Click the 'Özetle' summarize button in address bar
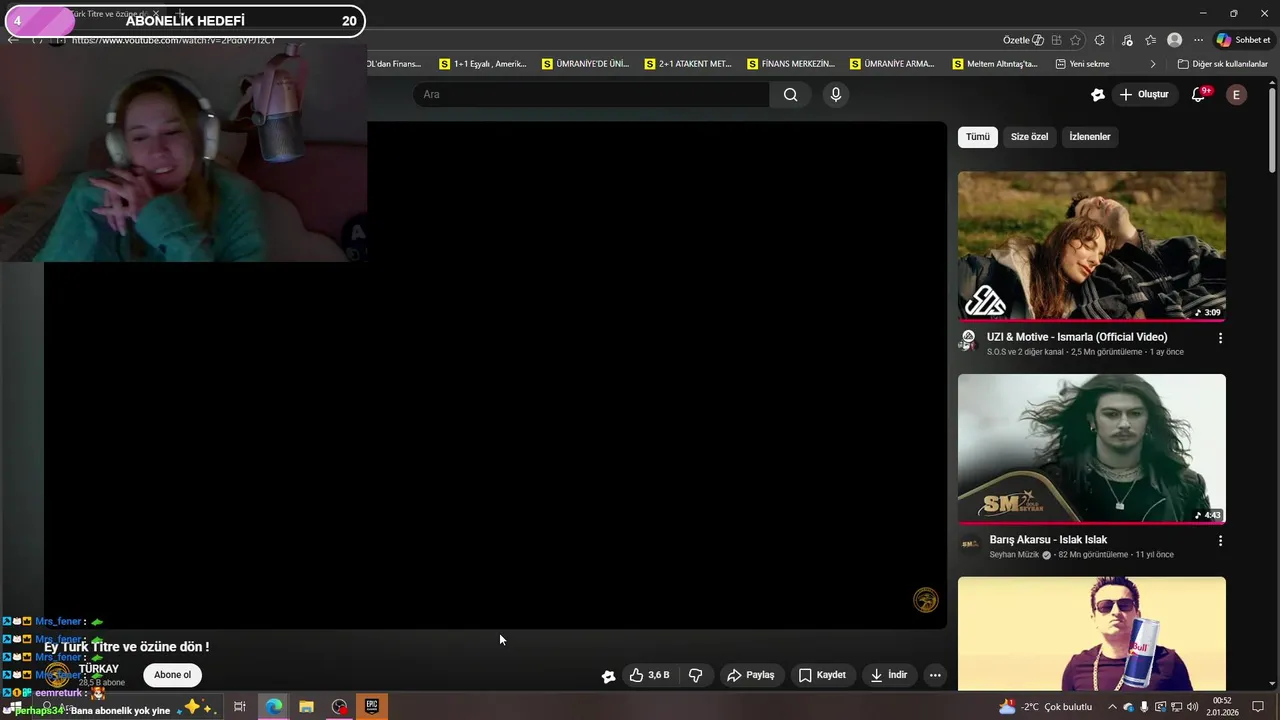 coord(1023,40)
